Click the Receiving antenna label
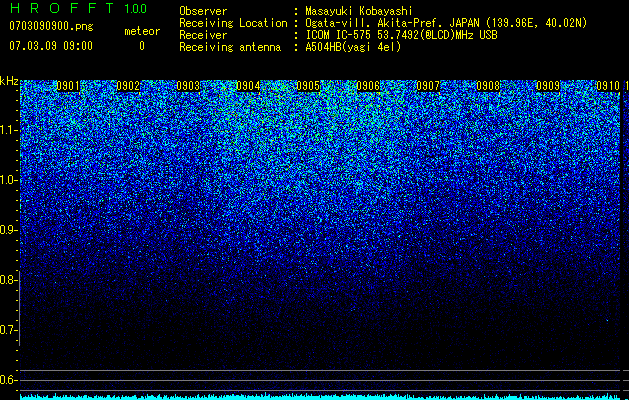 pos(230,47)
